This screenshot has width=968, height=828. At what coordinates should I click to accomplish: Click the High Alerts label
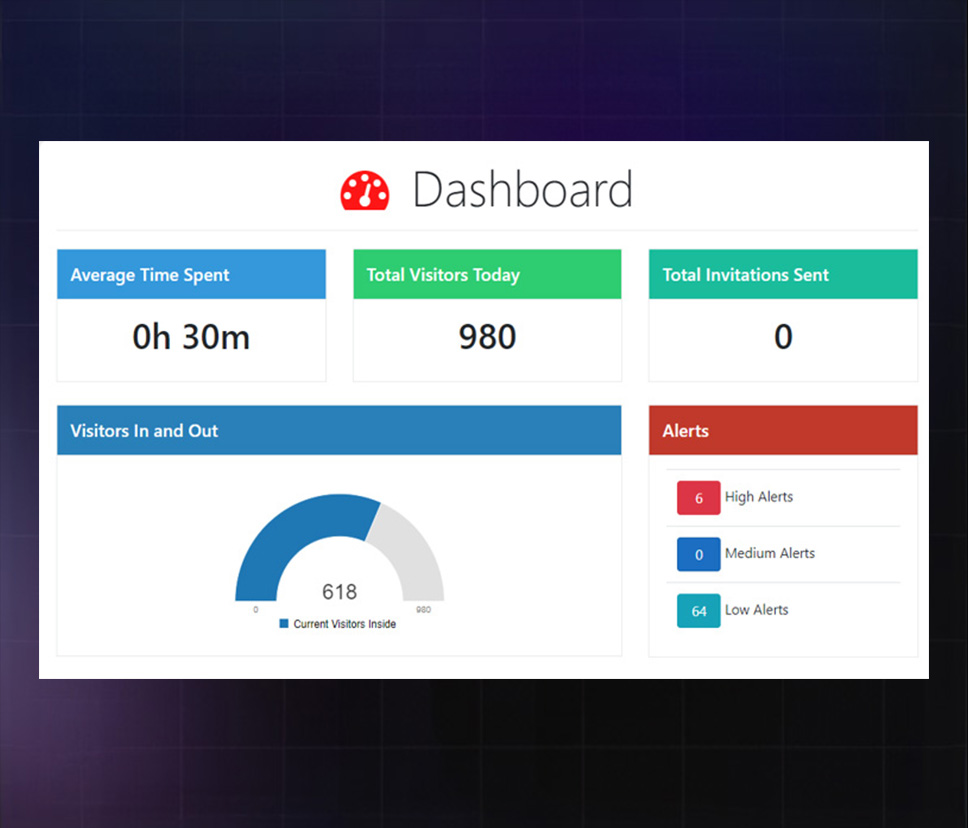759,497
